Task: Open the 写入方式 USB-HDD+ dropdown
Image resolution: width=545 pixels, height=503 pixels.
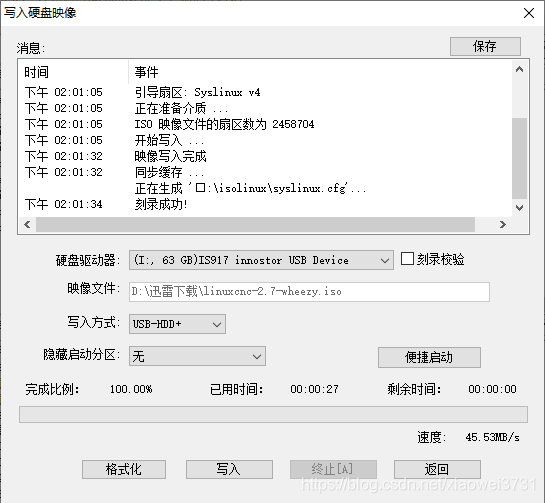Action: click(x=177, y=324)
